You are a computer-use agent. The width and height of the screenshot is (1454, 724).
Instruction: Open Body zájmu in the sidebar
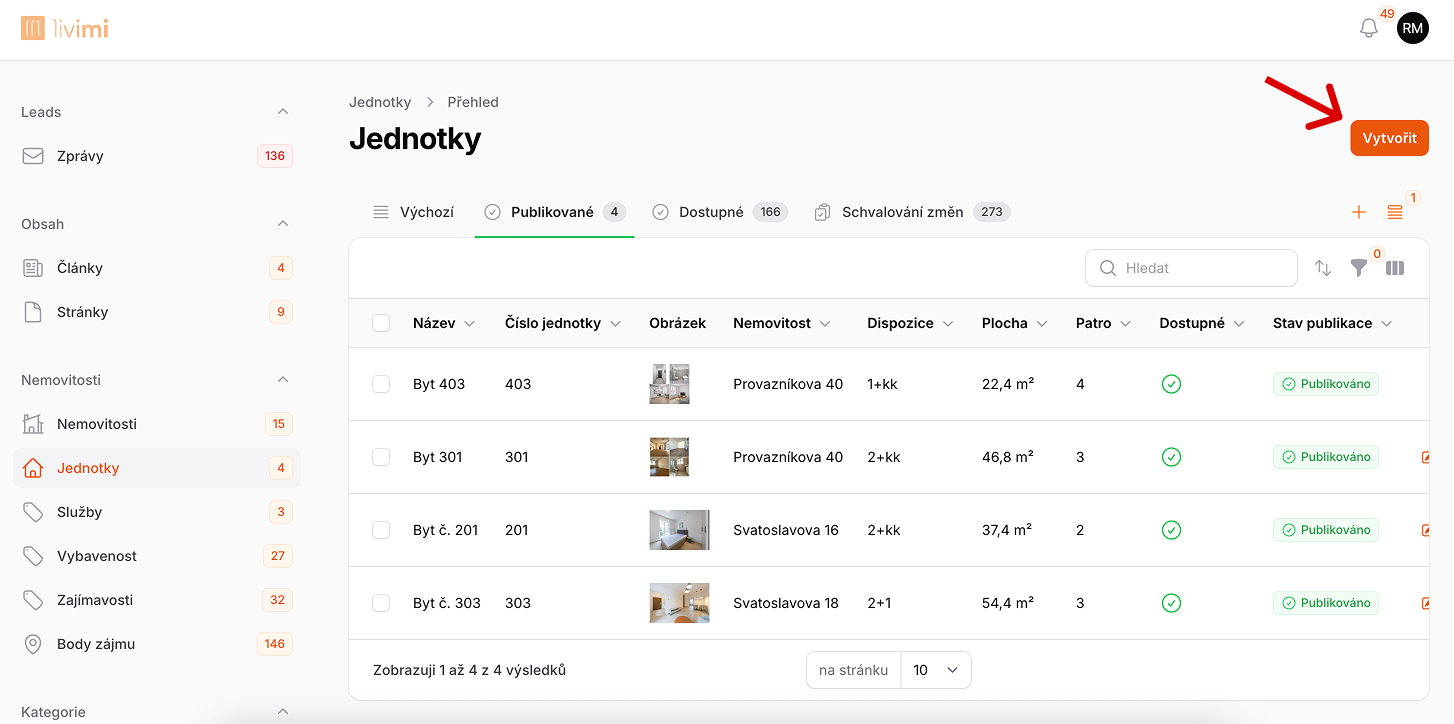coord(157,644)
